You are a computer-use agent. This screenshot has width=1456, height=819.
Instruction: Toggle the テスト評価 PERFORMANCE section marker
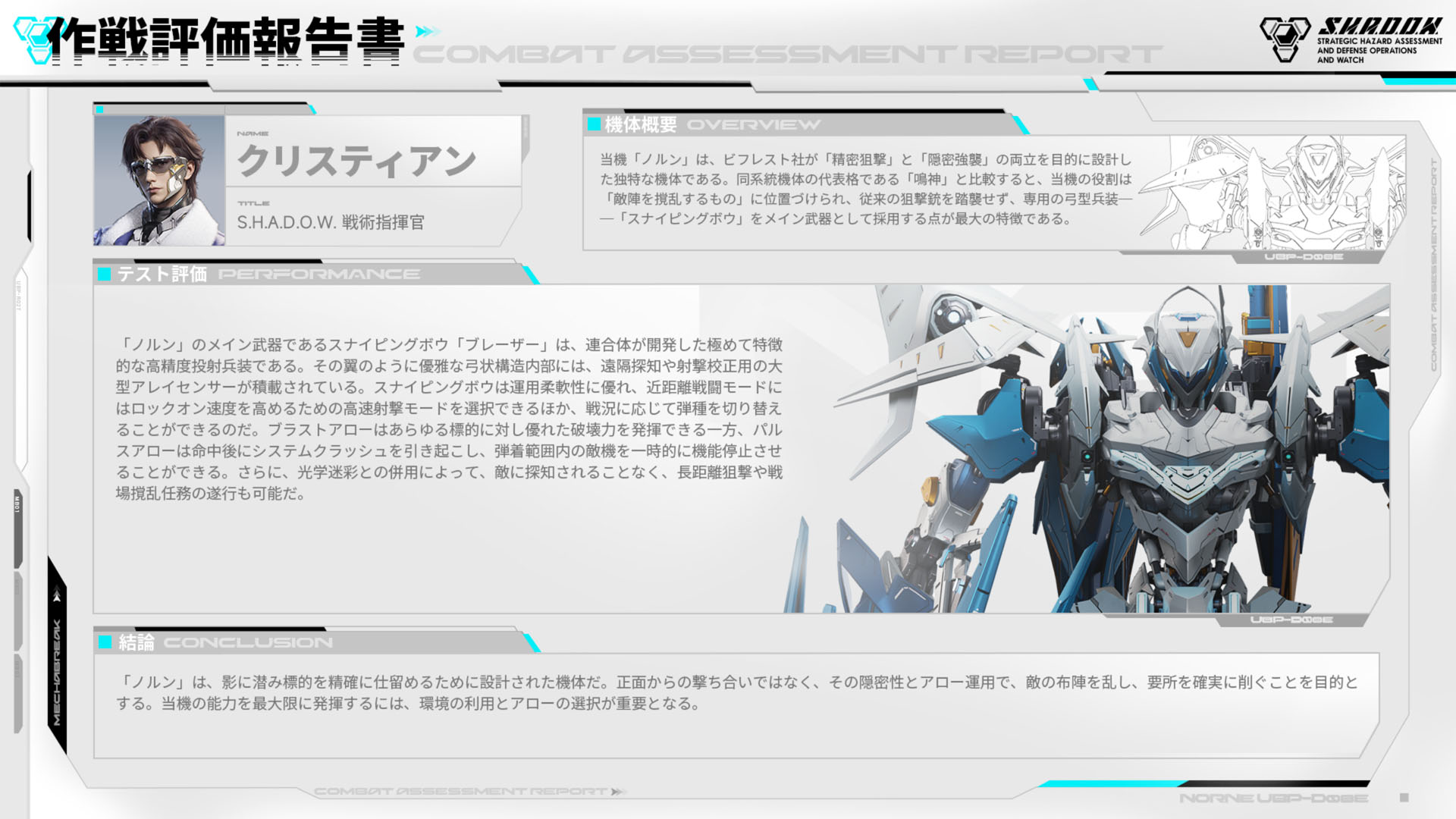[105, 273]
